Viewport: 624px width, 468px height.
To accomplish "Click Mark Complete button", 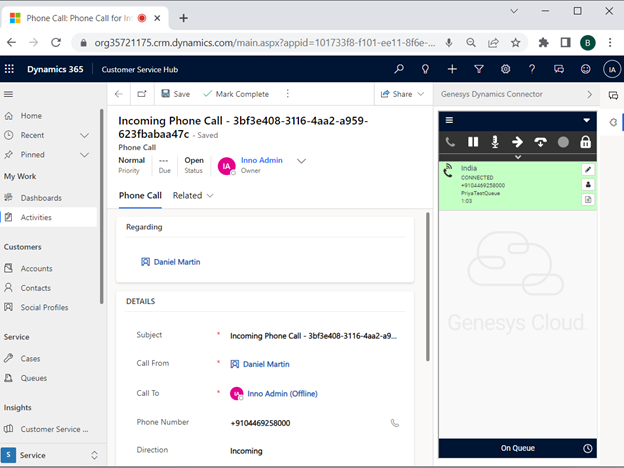I will click(236, 94).
